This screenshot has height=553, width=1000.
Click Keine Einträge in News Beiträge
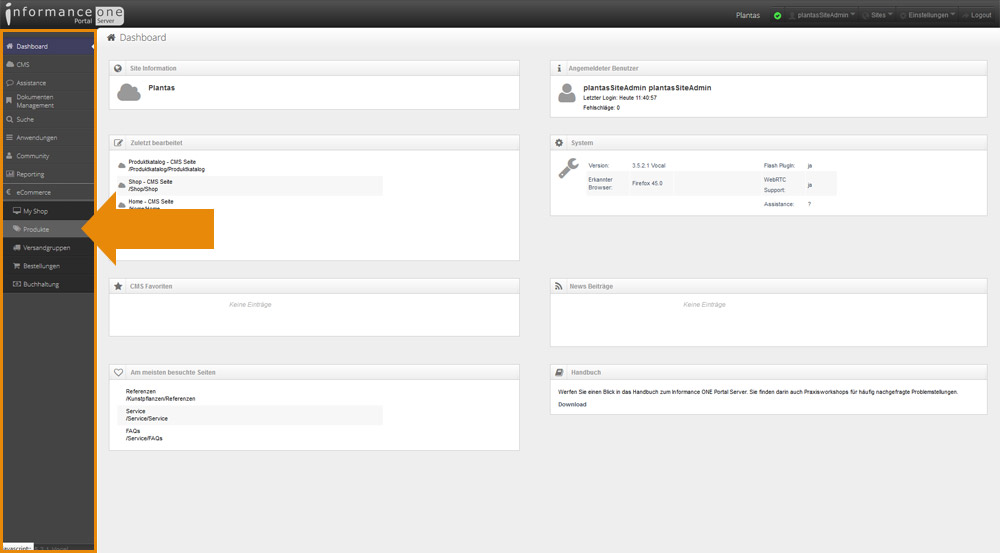[704, 305]
